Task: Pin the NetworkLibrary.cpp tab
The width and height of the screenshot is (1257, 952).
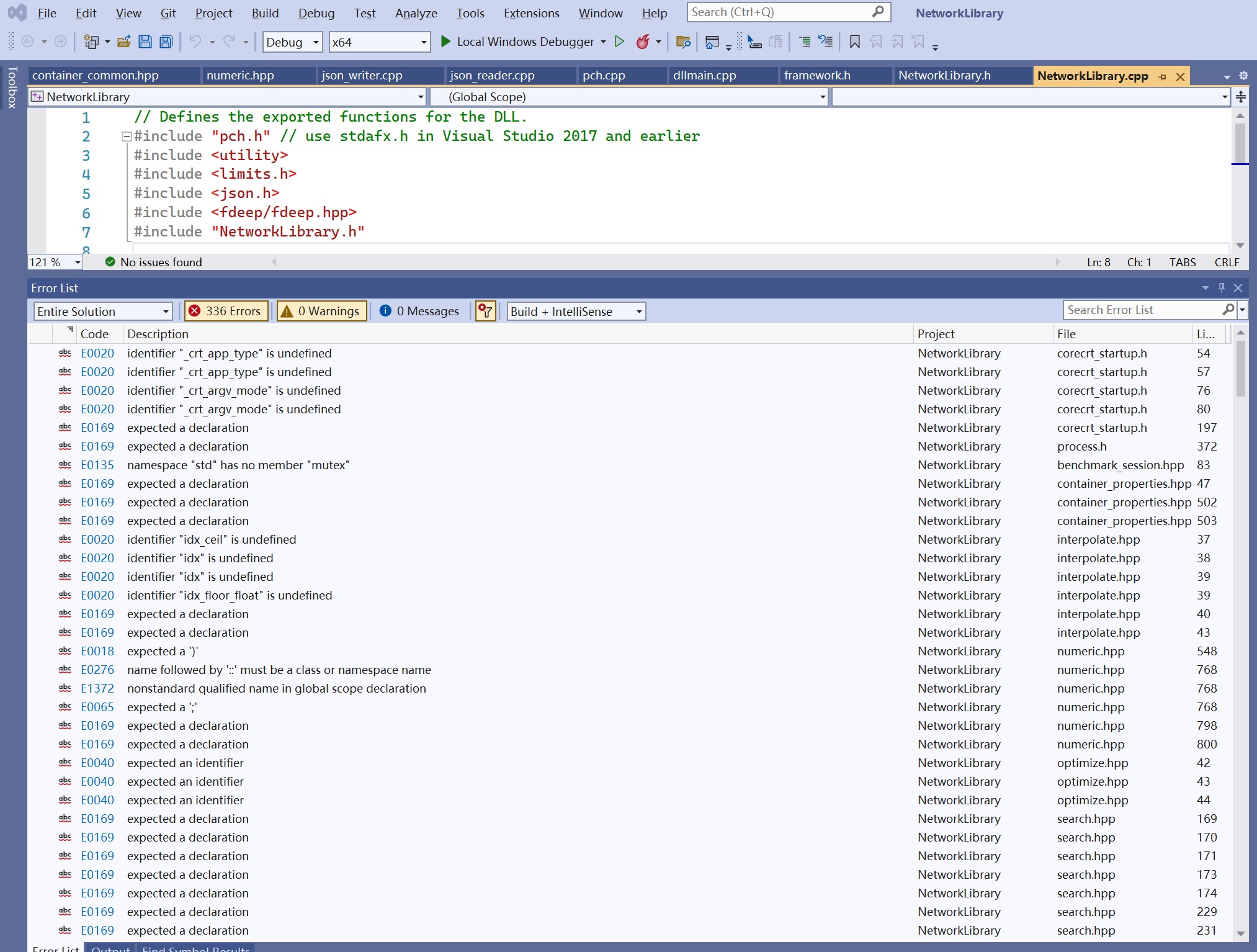Action: coord(1162,76)
